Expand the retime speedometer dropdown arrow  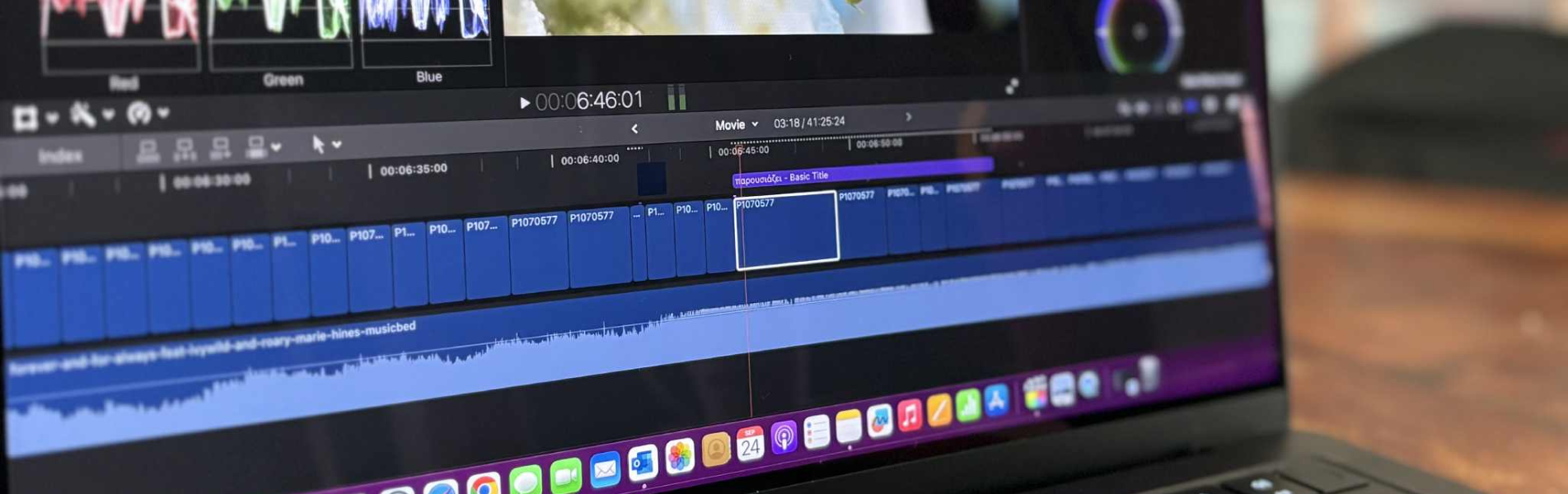pyautogui.click(x=163, y=113)
